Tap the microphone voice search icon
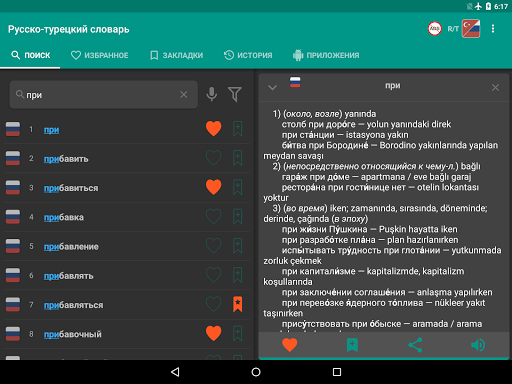 click(x=212, y=94)
